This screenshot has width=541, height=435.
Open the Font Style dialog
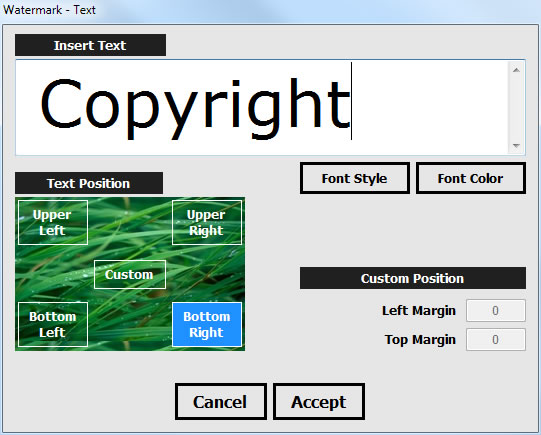click(x=355, y=178)
